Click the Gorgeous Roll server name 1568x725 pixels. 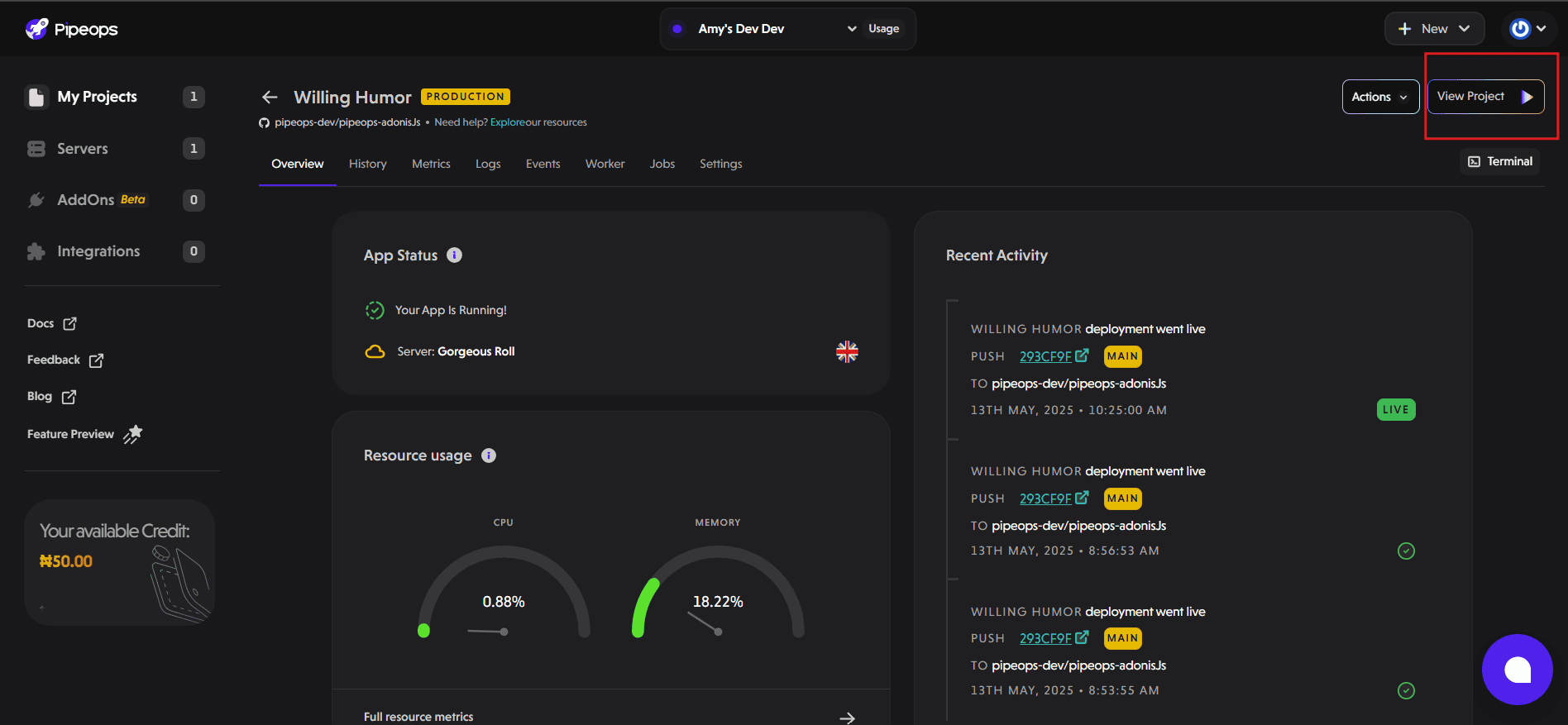(x=476, y=351)
